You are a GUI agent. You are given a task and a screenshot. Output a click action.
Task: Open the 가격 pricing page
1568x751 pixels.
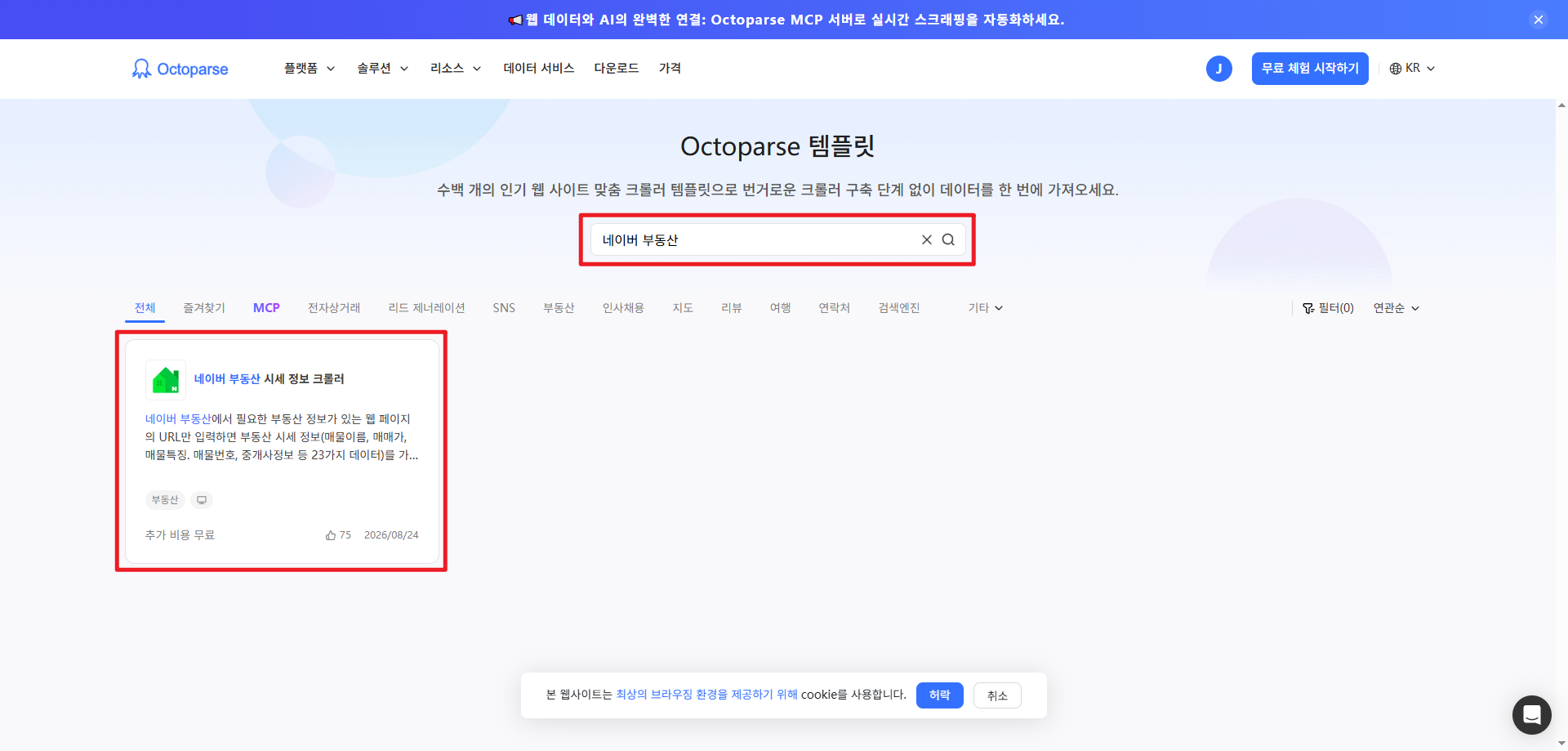670,69
